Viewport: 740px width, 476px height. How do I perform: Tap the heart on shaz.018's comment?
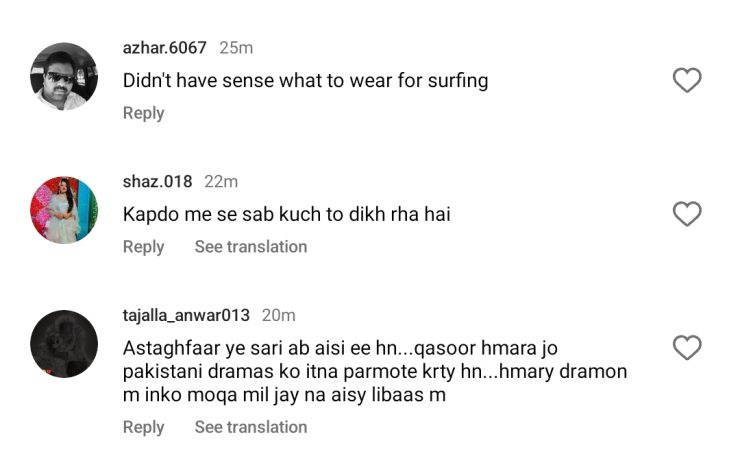(x=686, y=214)
